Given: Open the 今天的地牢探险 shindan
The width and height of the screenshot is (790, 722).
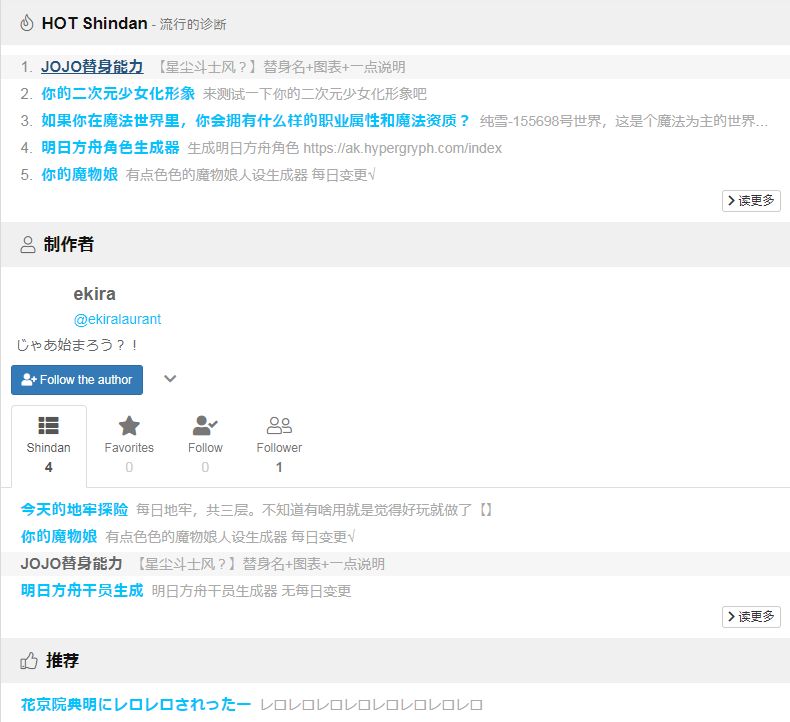Looking at the screenshot, I should tap(74, 510).
